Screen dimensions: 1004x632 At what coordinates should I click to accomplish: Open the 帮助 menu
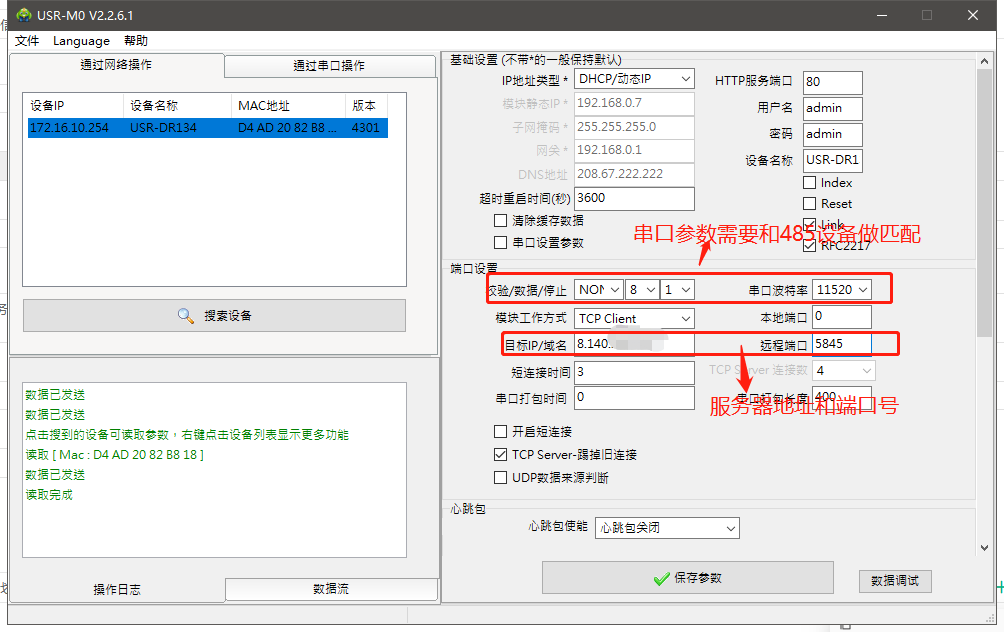136,41
